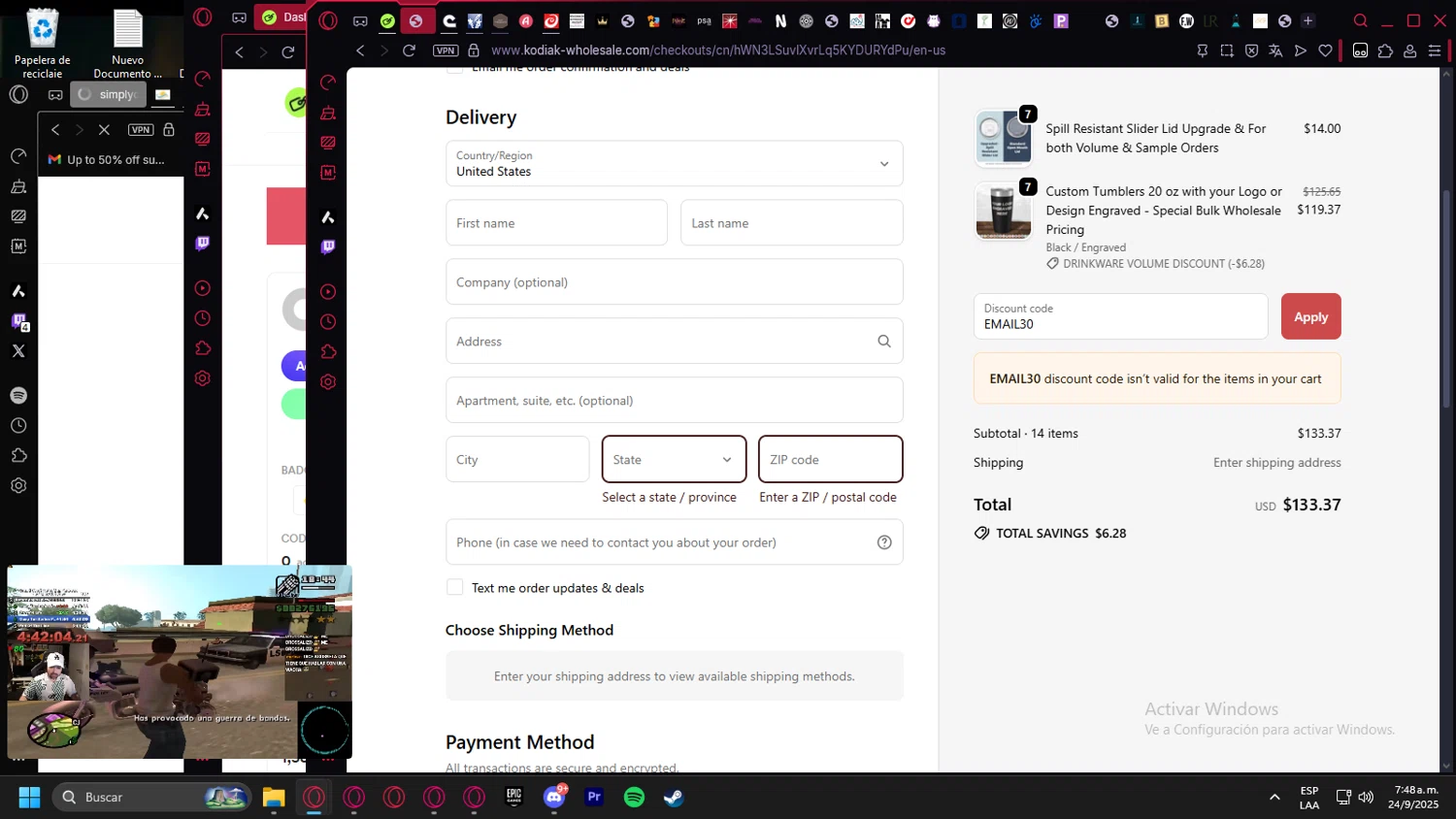Open Twitch in checkout window sidebar
Viewport: 1456px width, 819px height.
coord(328,246)
